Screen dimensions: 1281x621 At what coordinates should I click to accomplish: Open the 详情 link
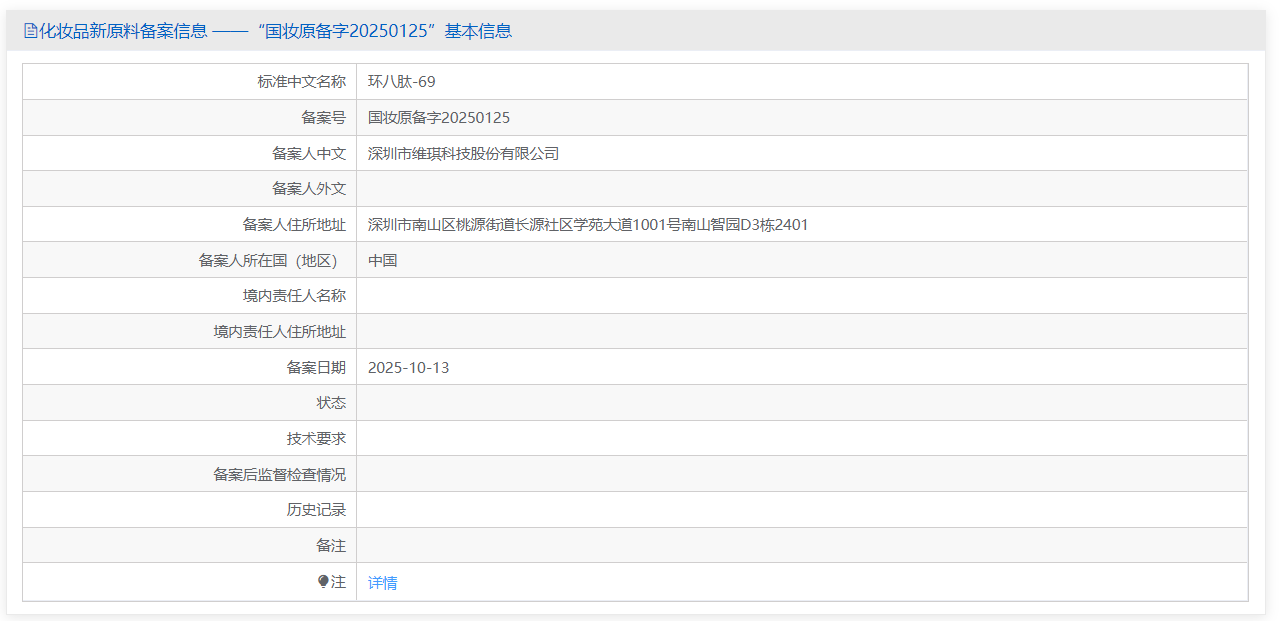click(x=384, y=581)
